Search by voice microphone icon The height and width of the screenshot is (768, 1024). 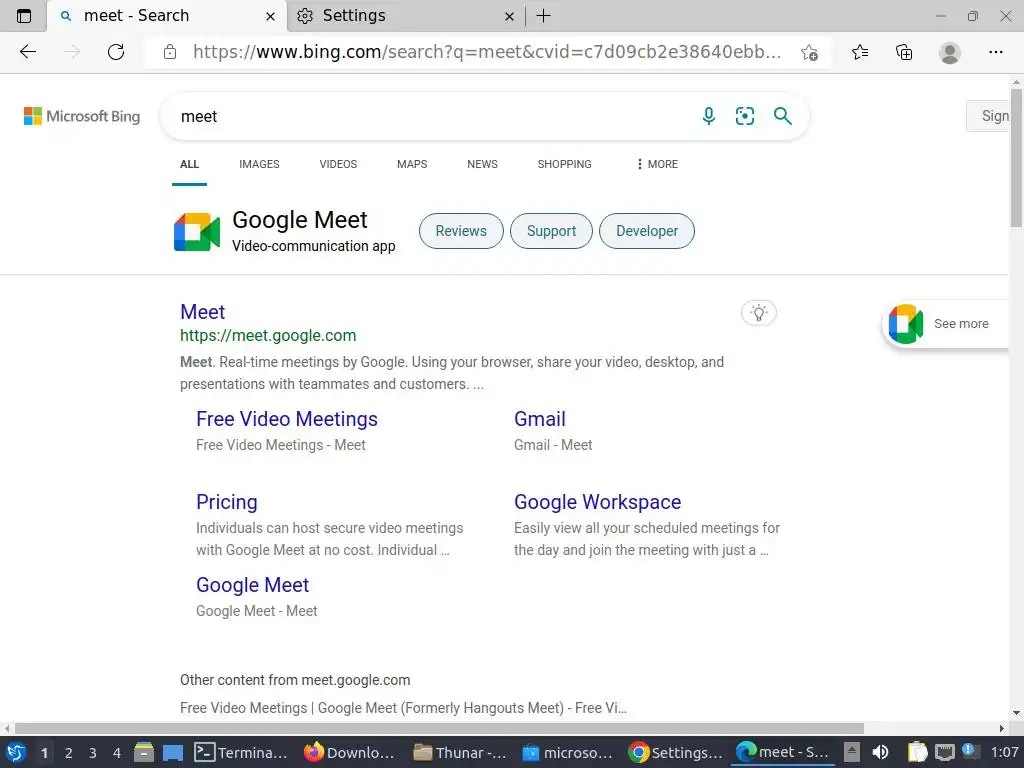coord(709,116)
